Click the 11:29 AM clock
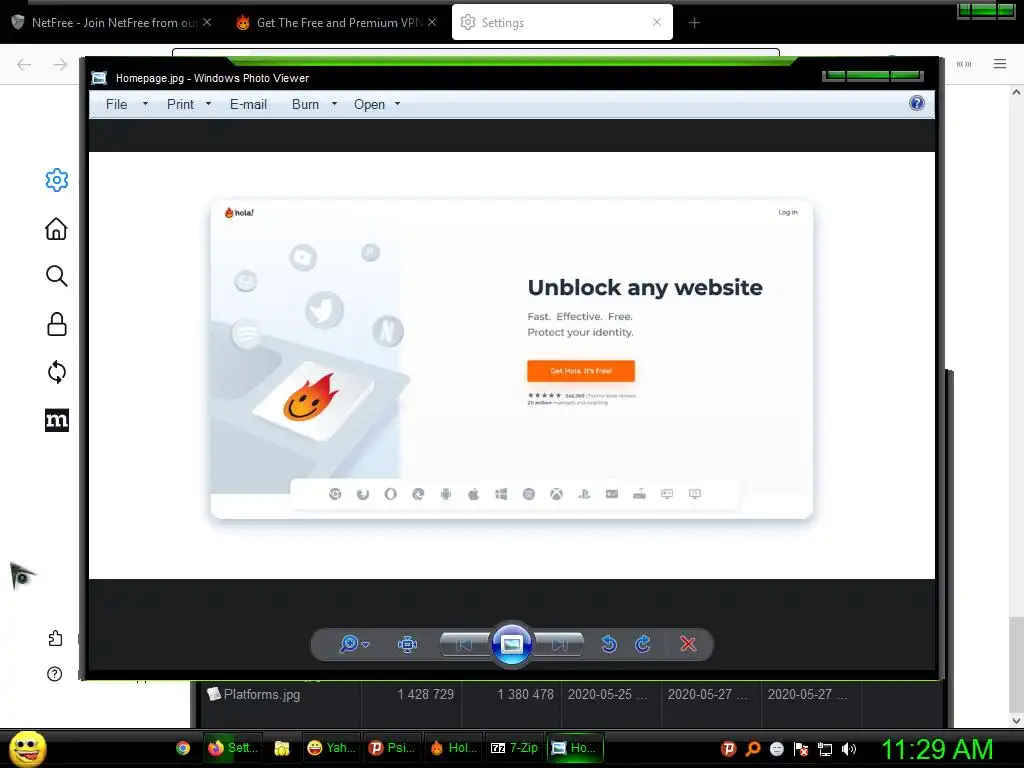The image size is (1024, 768). point(937,749)
